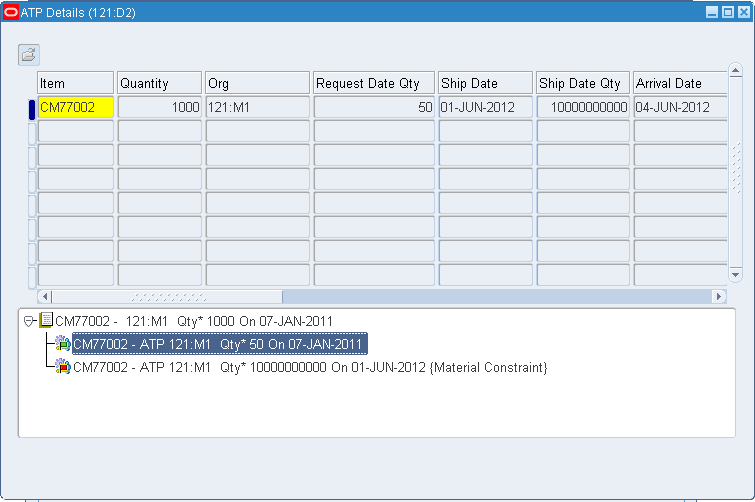Click the Arrival Date column header
This screenshot has width=755, height=502.
[x=680, y=83]
